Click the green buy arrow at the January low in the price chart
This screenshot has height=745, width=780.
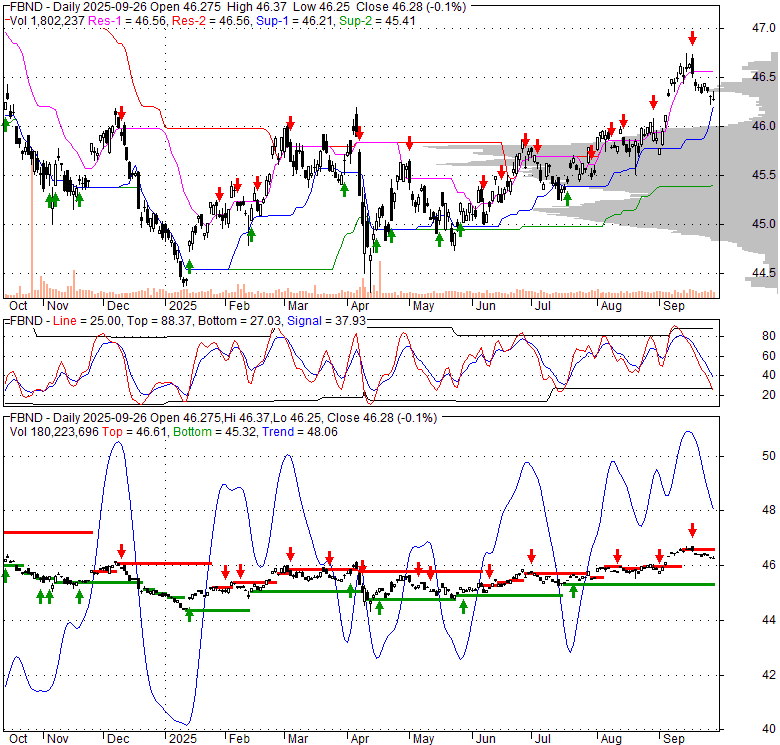189,267
